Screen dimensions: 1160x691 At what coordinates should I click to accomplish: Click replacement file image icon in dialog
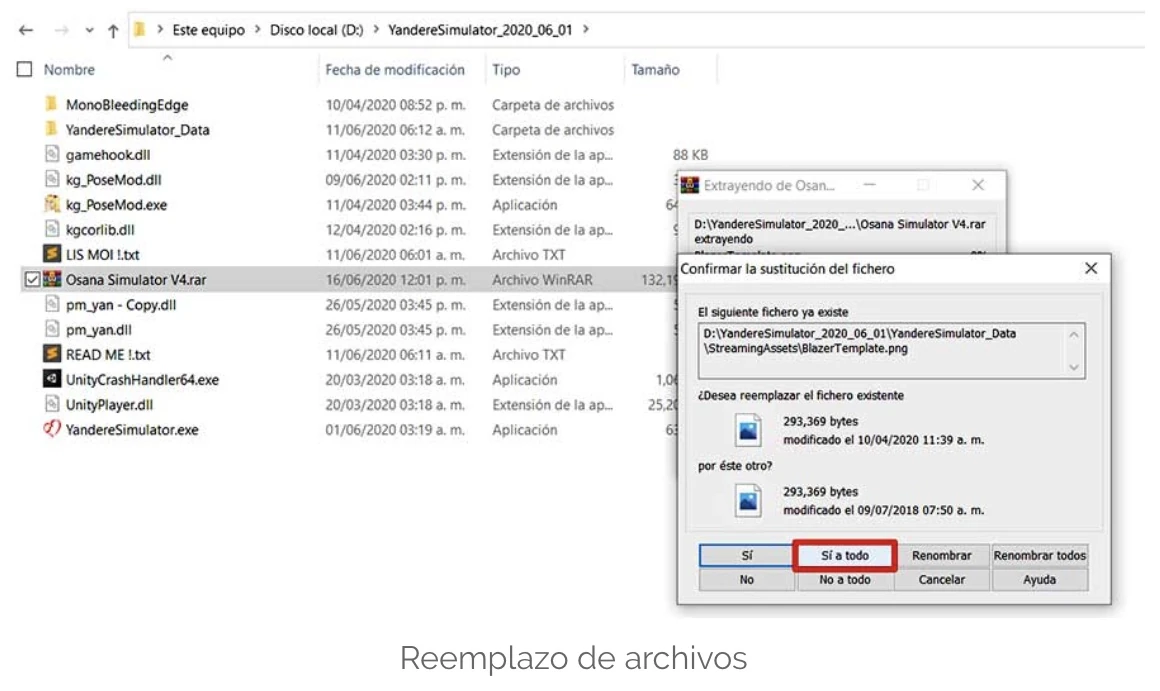point(748,501)
